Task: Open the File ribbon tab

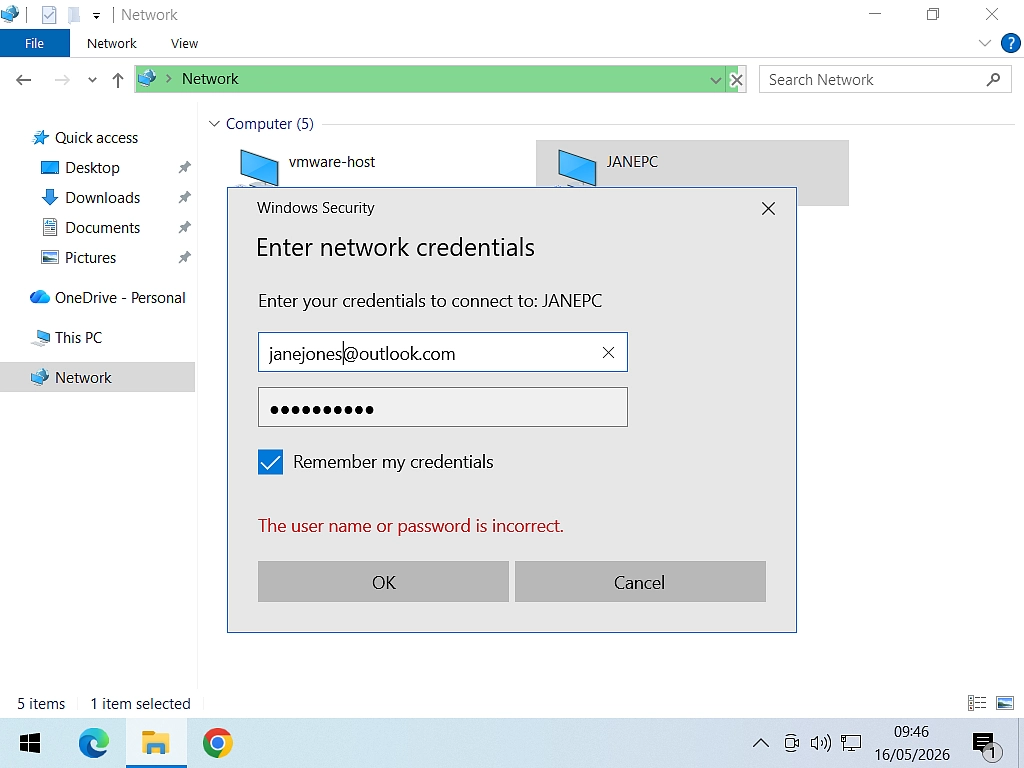Action: tap(35, 43)
